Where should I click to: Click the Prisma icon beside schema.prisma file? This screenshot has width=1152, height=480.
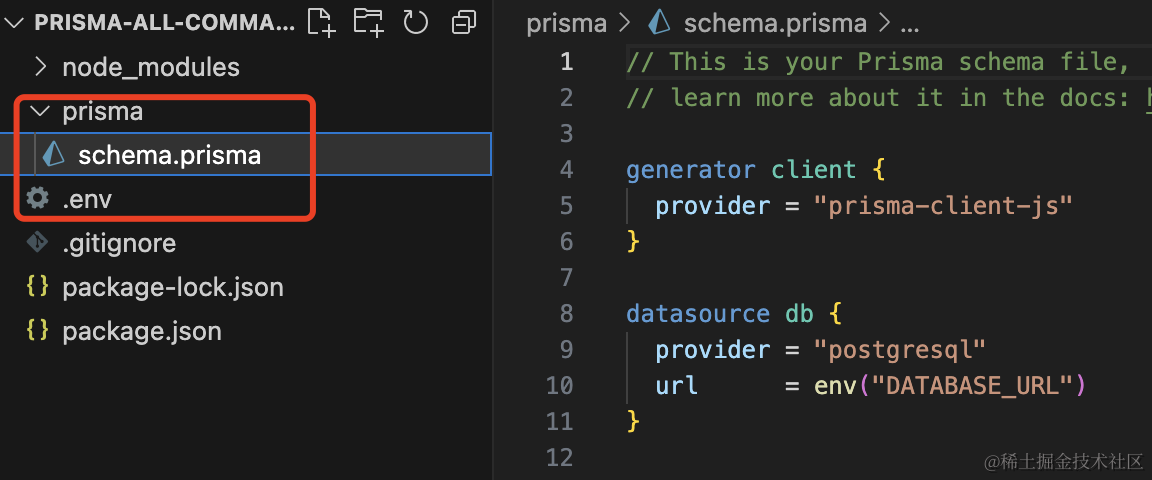pyautogui.click(x=54, y=155)
